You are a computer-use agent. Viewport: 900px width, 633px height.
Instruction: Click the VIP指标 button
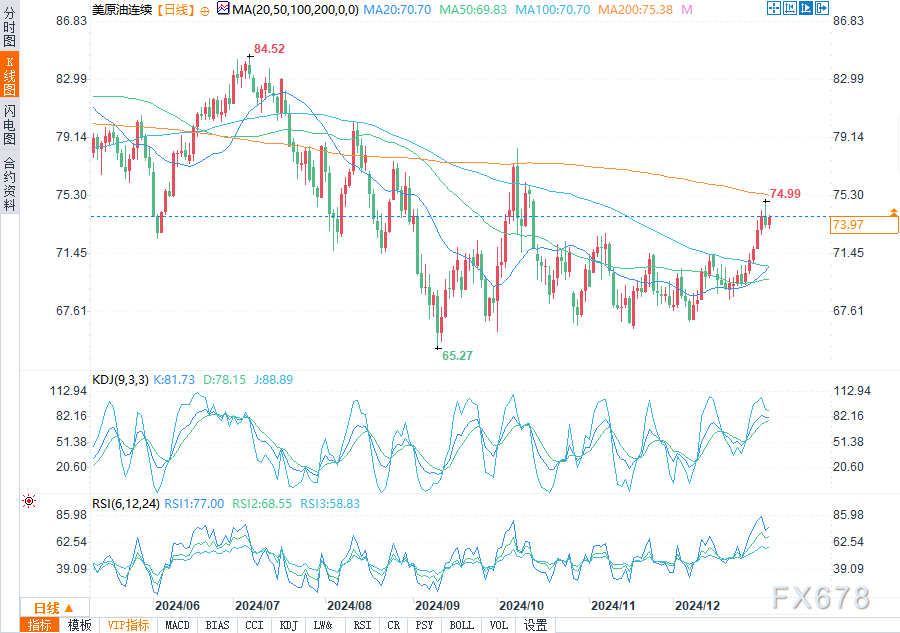[128, 625]
